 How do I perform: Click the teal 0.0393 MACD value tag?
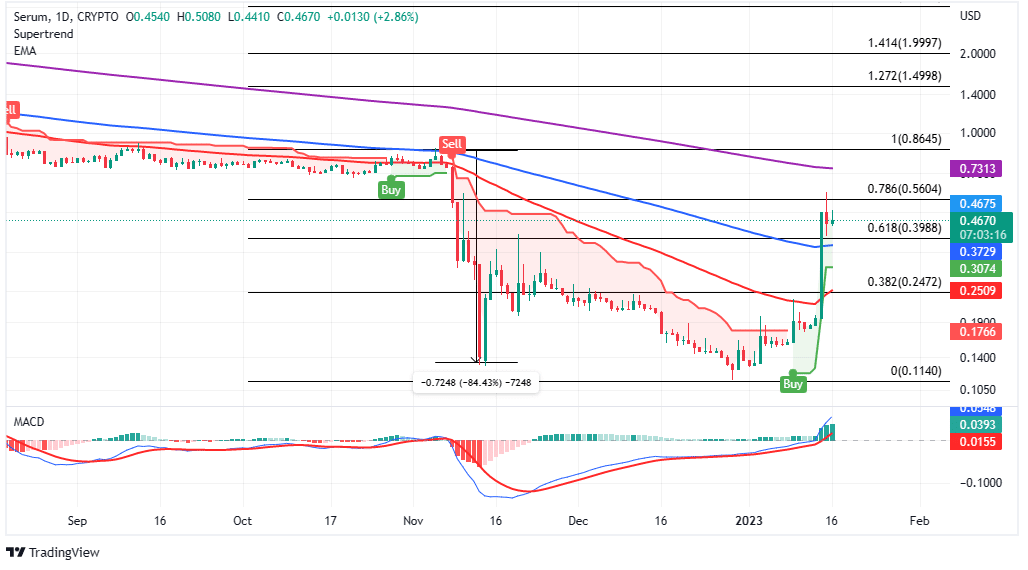(x=976, y=425)
